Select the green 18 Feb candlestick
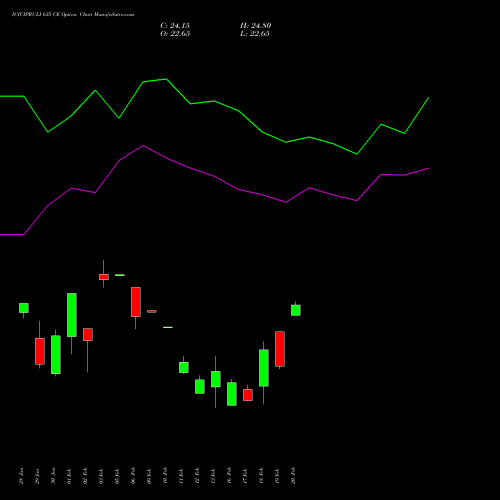This screenshot has height=500, width=500. (x=264, y=368)
